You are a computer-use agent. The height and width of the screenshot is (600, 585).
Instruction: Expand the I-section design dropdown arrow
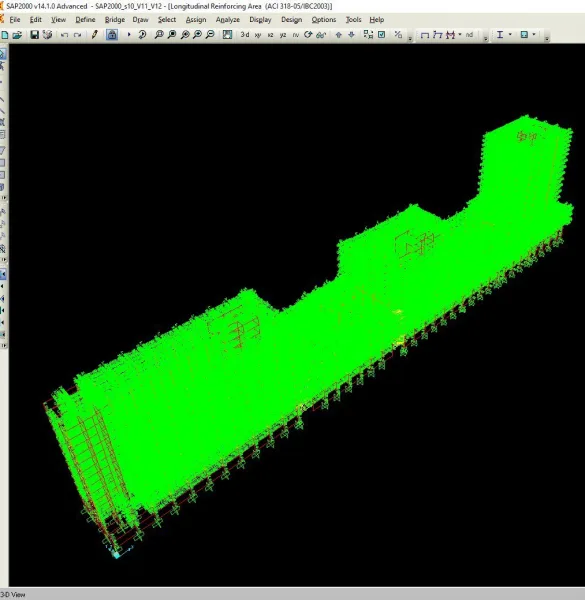tap(510, 34)
